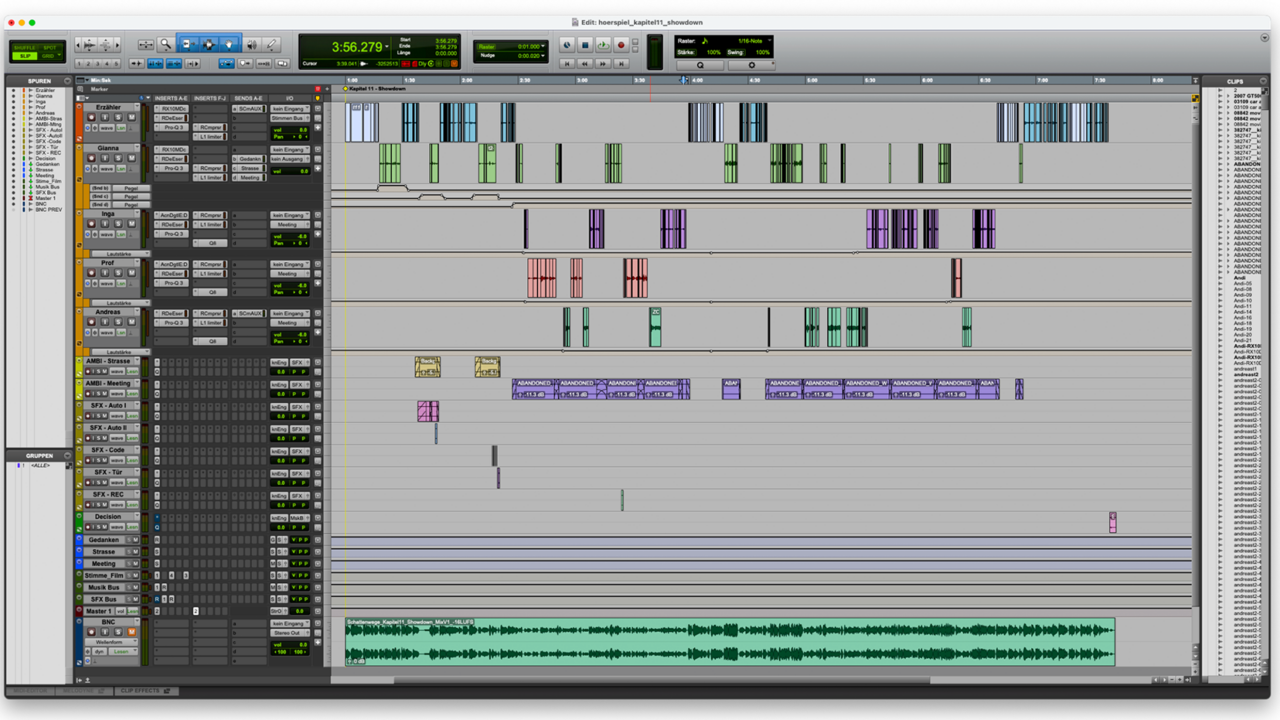Mute the Erzähler track

(131, 117)
